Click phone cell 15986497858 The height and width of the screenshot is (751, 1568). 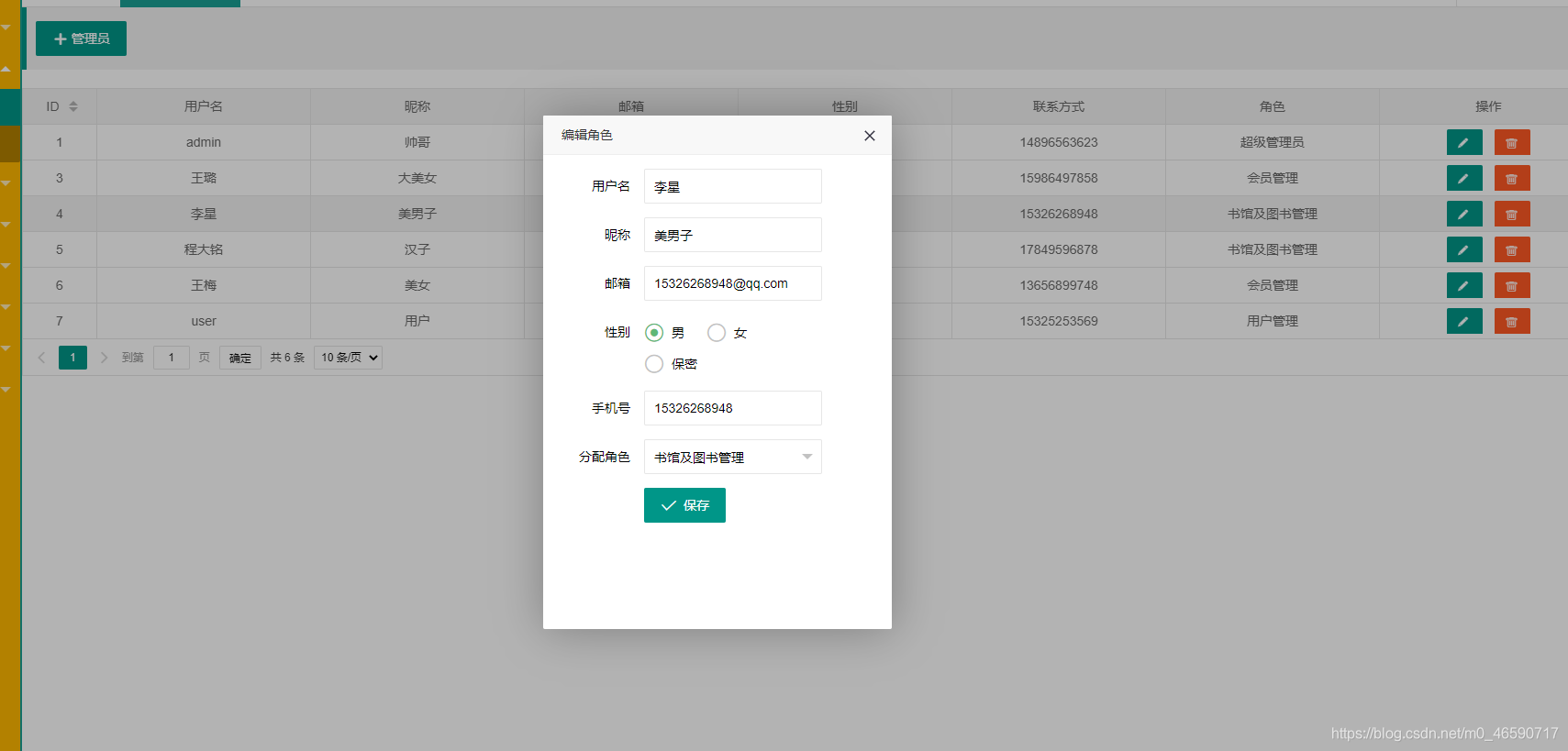1059,178
